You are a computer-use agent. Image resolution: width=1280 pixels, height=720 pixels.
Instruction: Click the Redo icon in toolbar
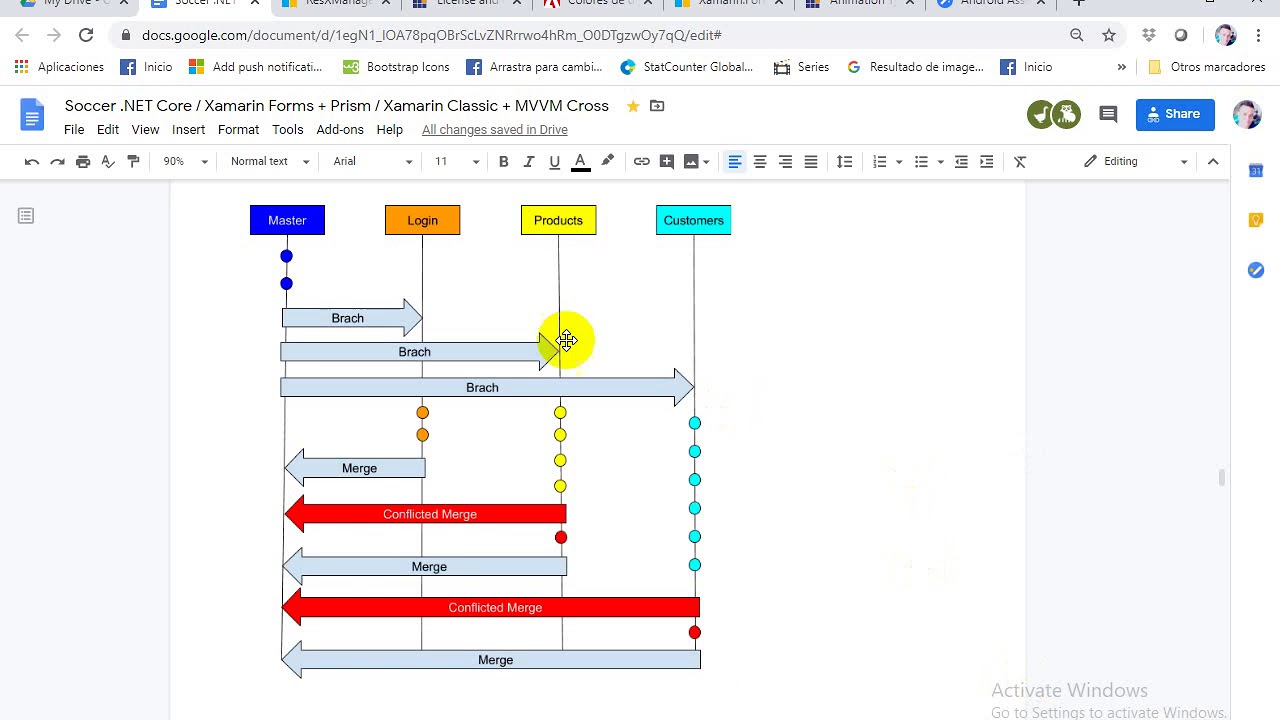[57, 161]
